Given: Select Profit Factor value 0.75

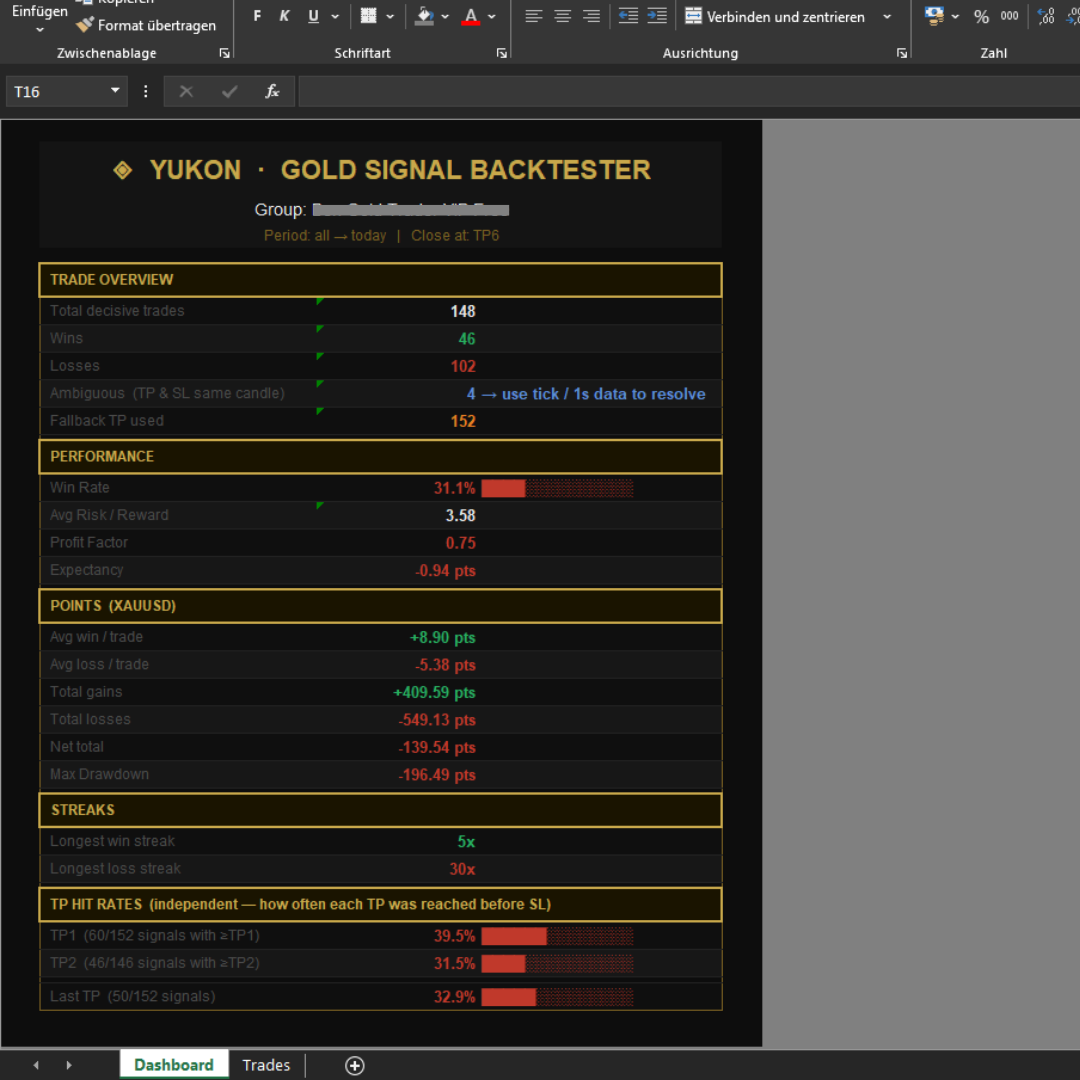Looking at the screenshot, I should point(461,543).
